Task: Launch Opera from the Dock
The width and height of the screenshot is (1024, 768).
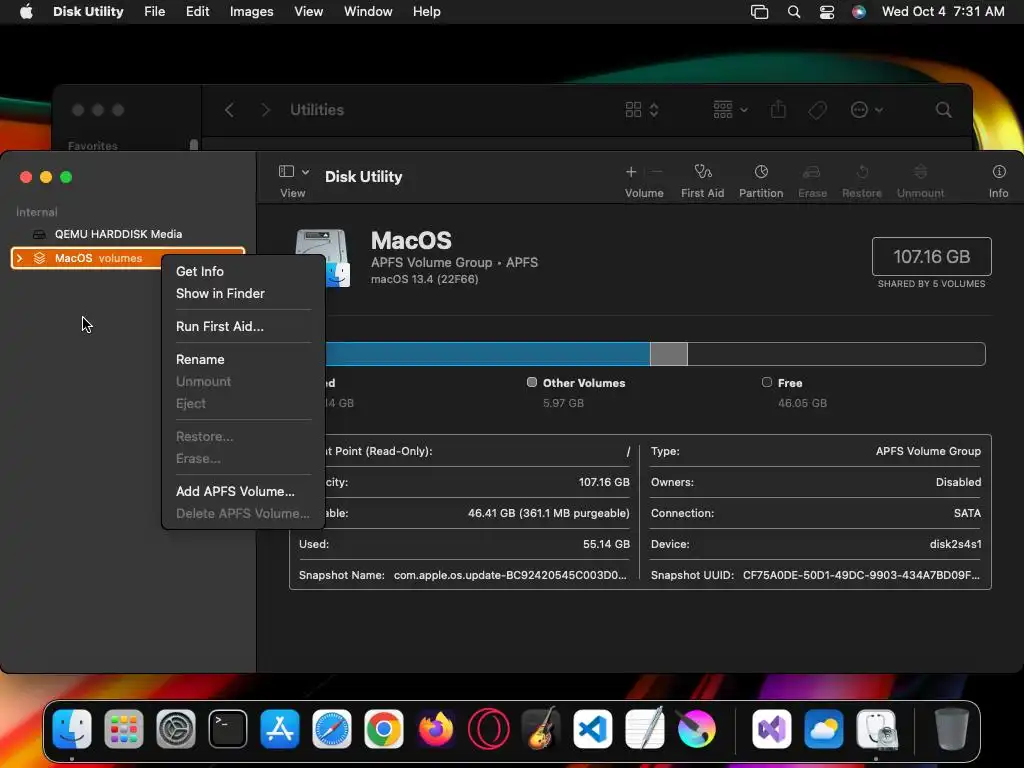Action: click(x=488, y=728)
